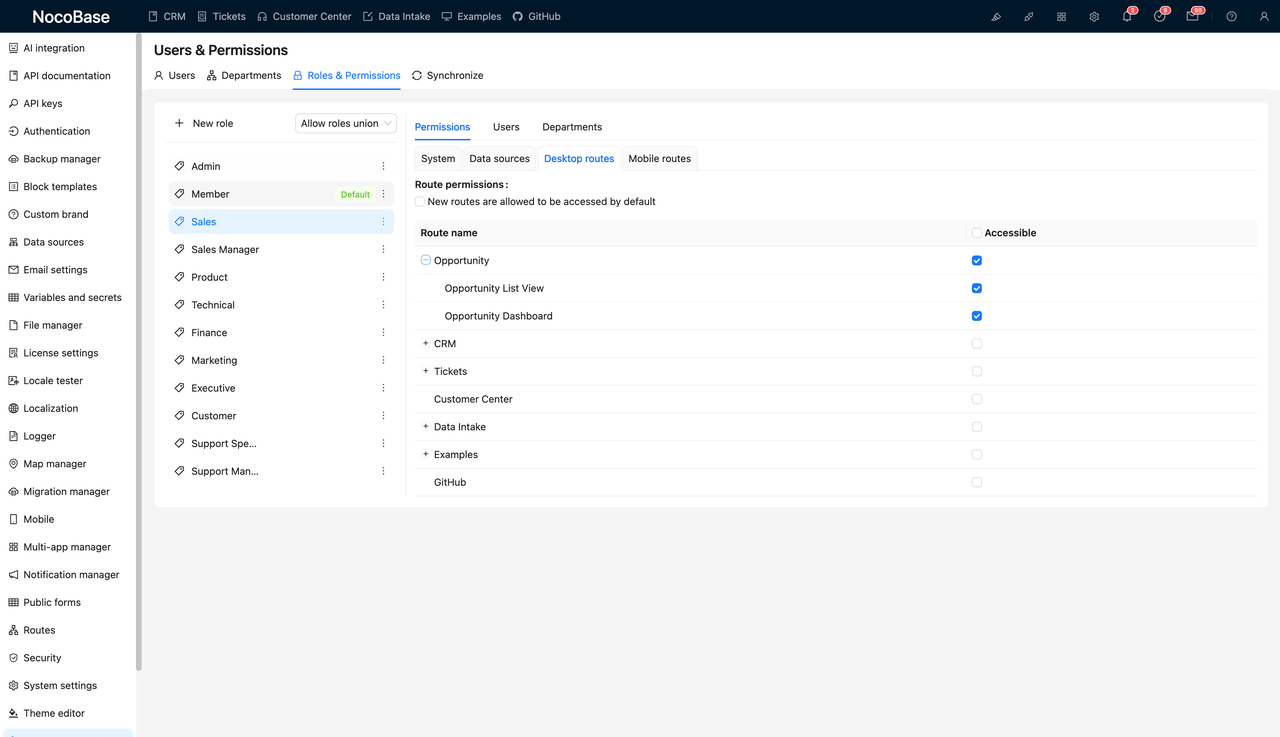Screen dimensions: 1280x737
Task: Open the Customer role three-dot menu
Action: click(383, 416)
